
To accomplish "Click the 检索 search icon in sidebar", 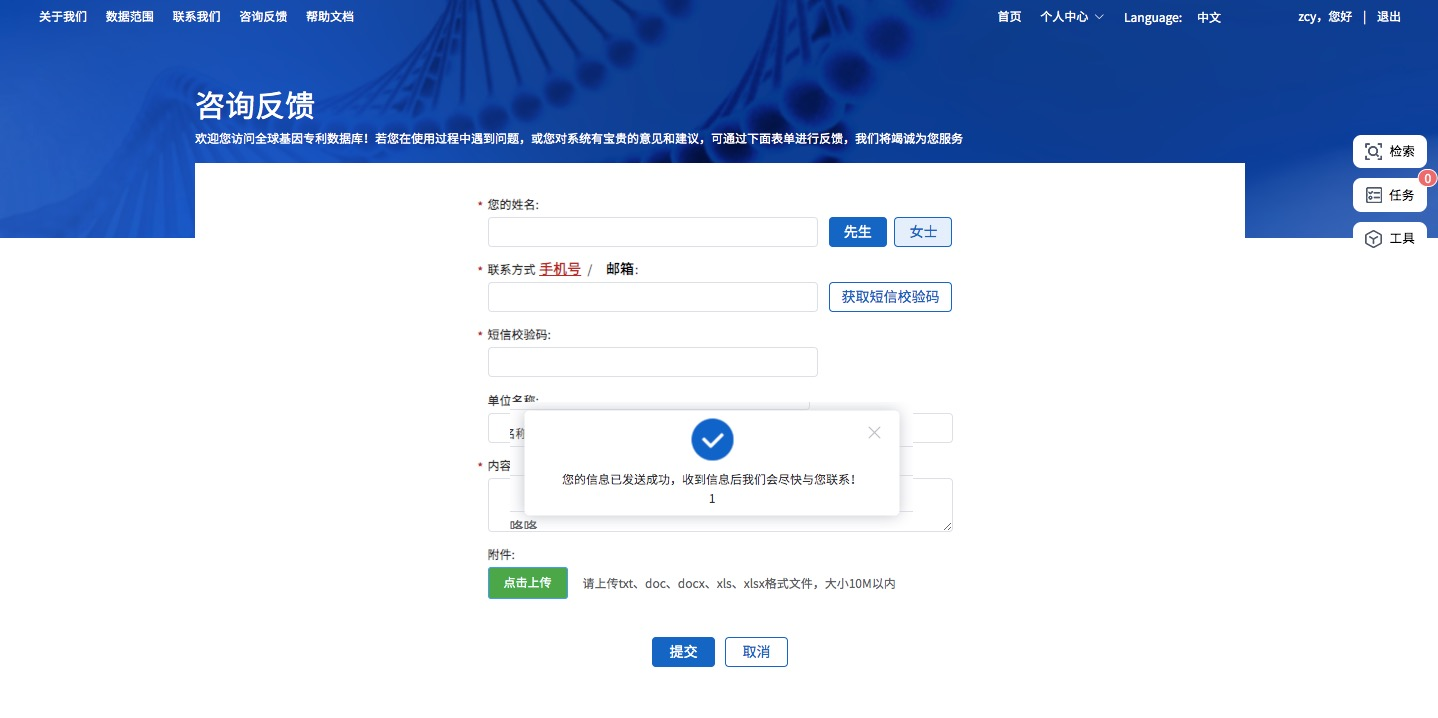I will pos(1374,152).
